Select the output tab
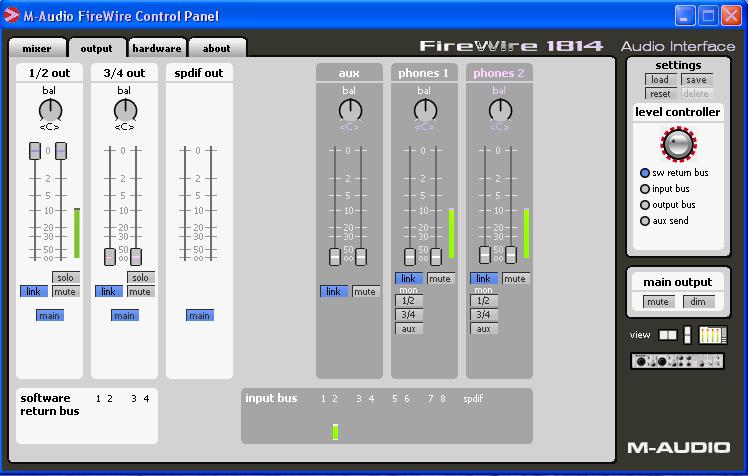 [x=96, y=48]
